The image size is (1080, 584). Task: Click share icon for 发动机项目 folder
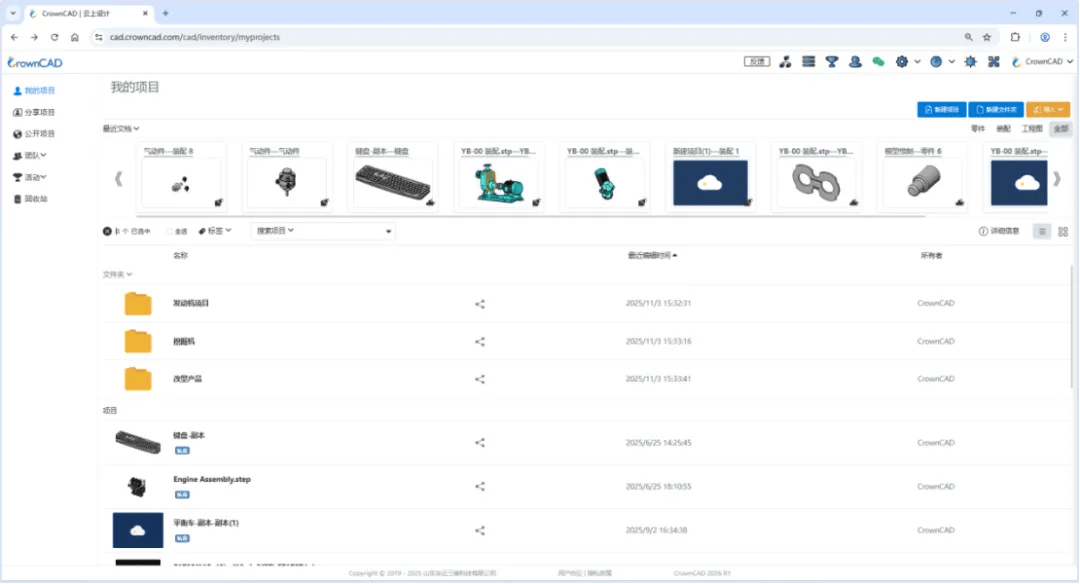480,303
